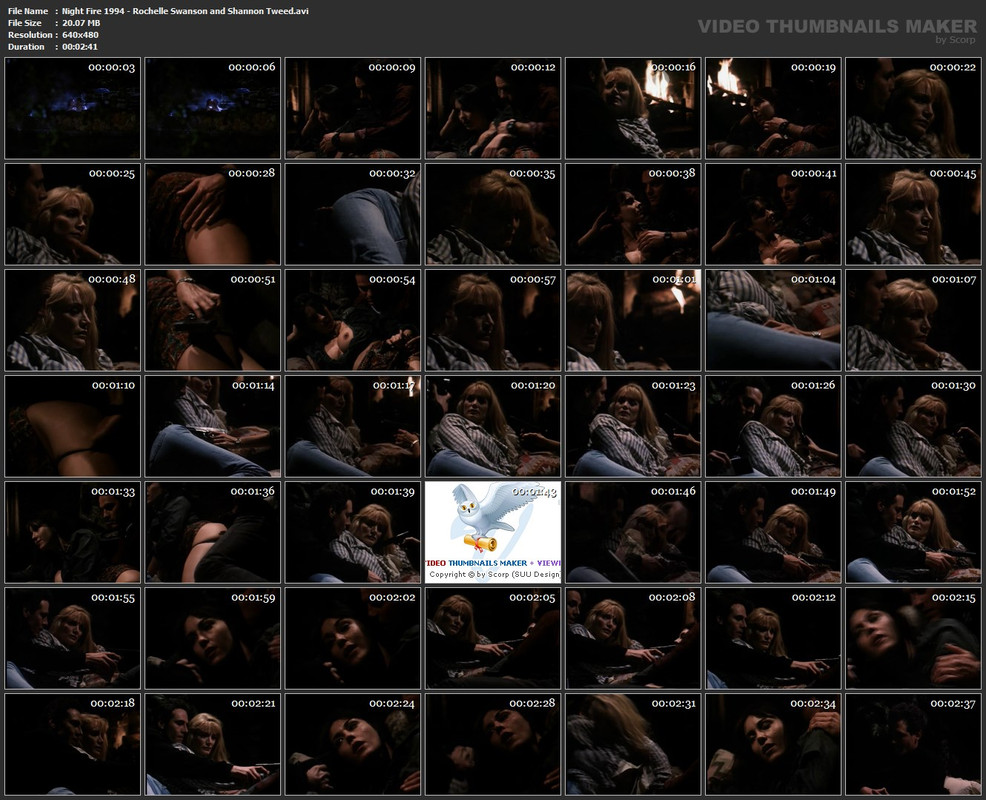The image size is (986, 800).
Task: Click the thumbnail stamped 00:01:20
Action: (x=493, y=426)
